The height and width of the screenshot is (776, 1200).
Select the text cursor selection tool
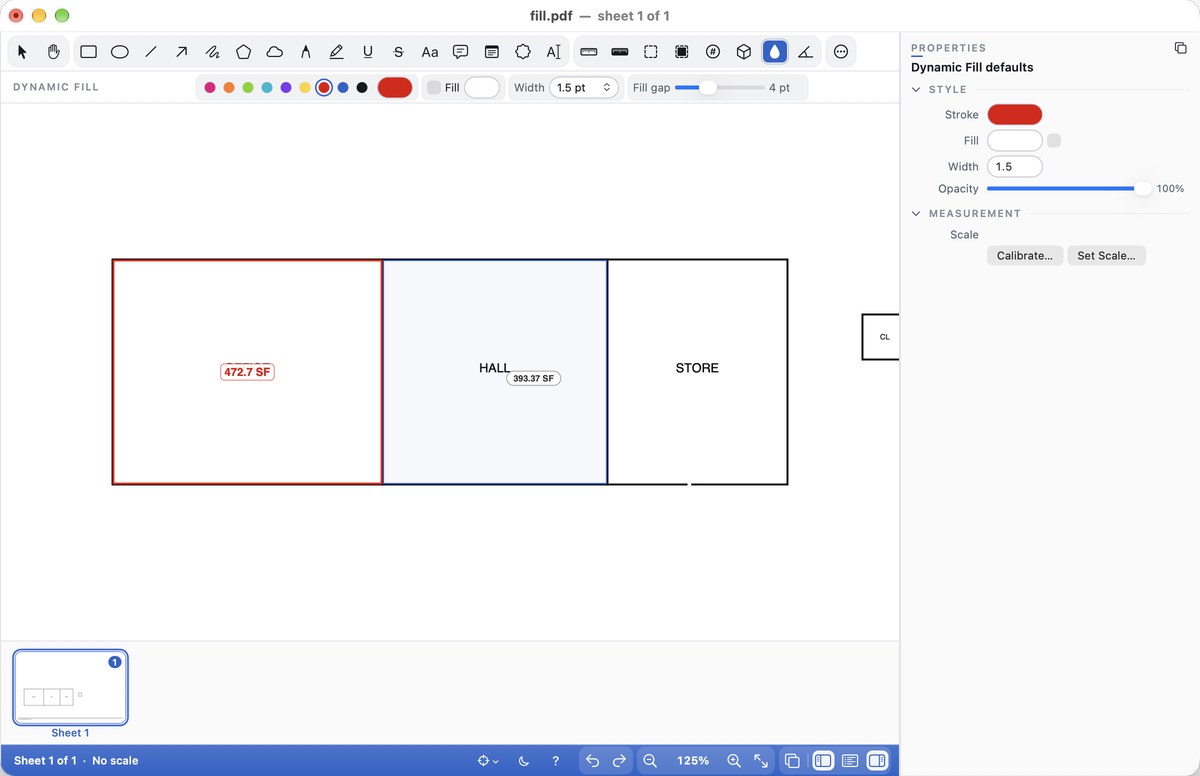[x=554, y=51]
